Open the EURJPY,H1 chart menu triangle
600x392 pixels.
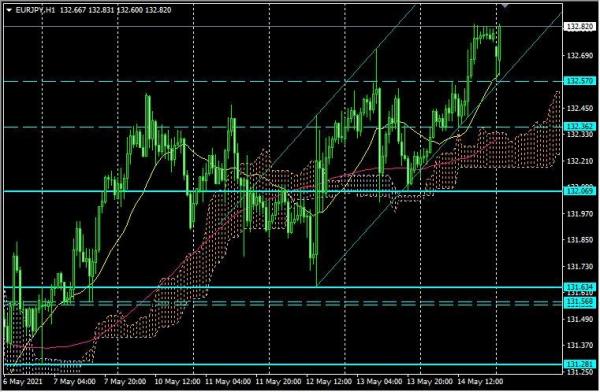click(x=9, y=10)
